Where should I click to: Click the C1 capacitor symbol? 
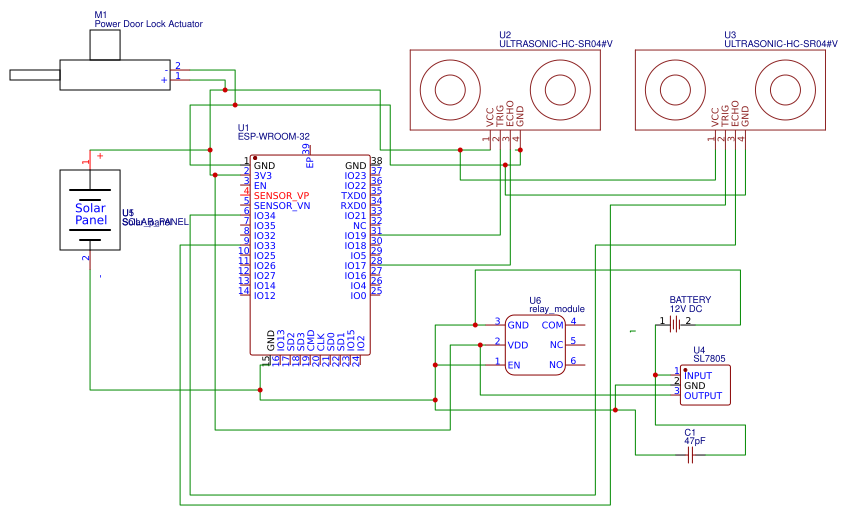pyautogui.click(x=690, y=456)
